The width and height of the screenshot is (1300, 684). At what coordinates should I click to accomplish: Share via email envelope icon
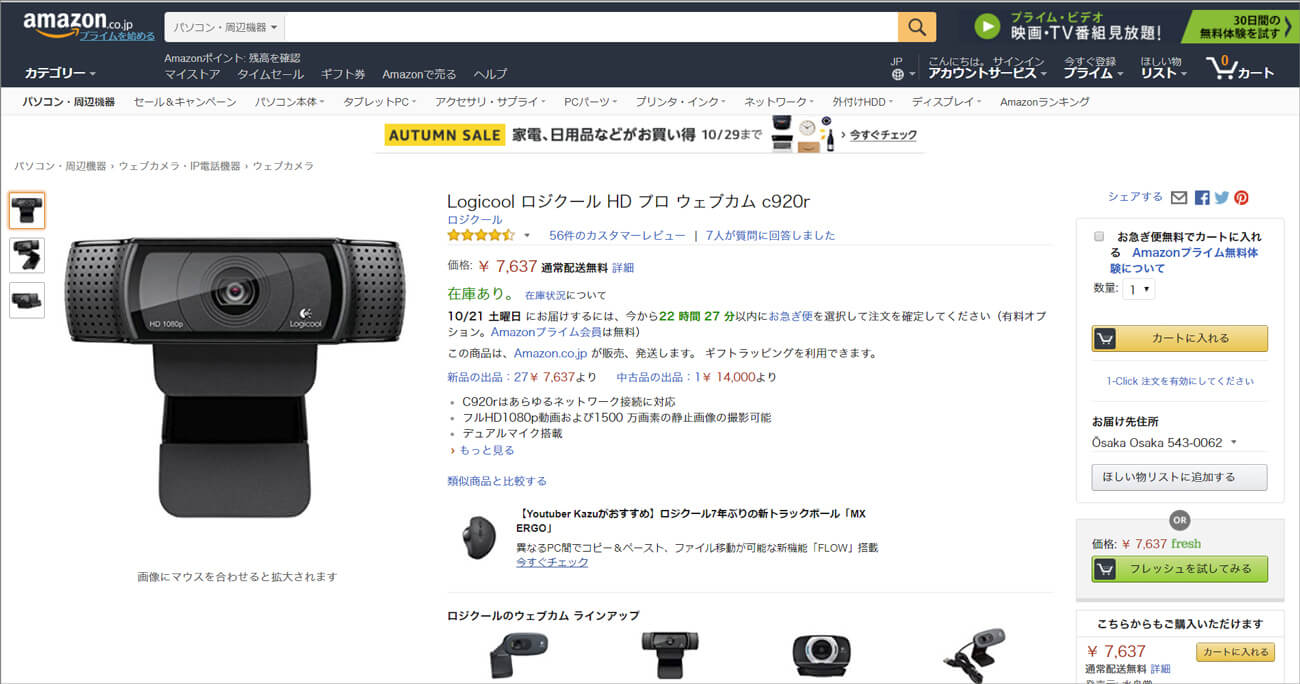[x=1179, y=198]
